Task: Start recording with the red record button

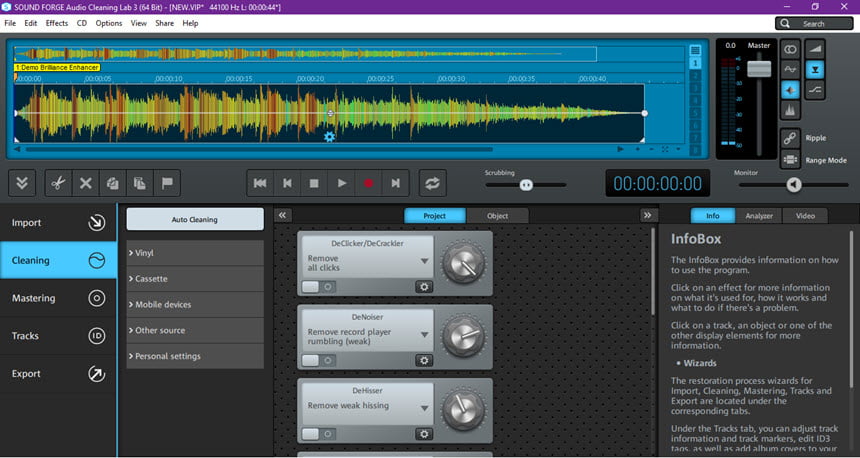Action: pyautogui.click(x=369, y=183)
